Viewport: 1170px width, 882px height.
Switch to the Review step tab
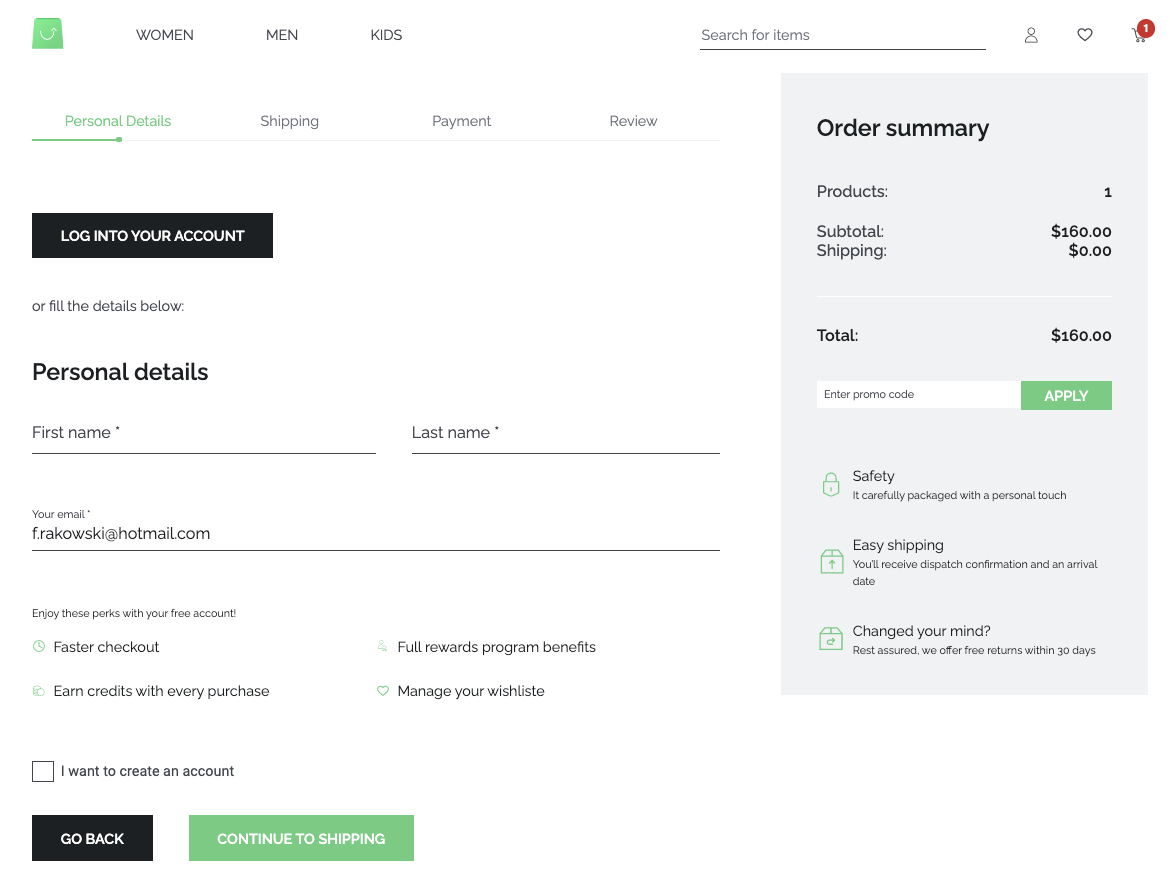pos(633,121)
